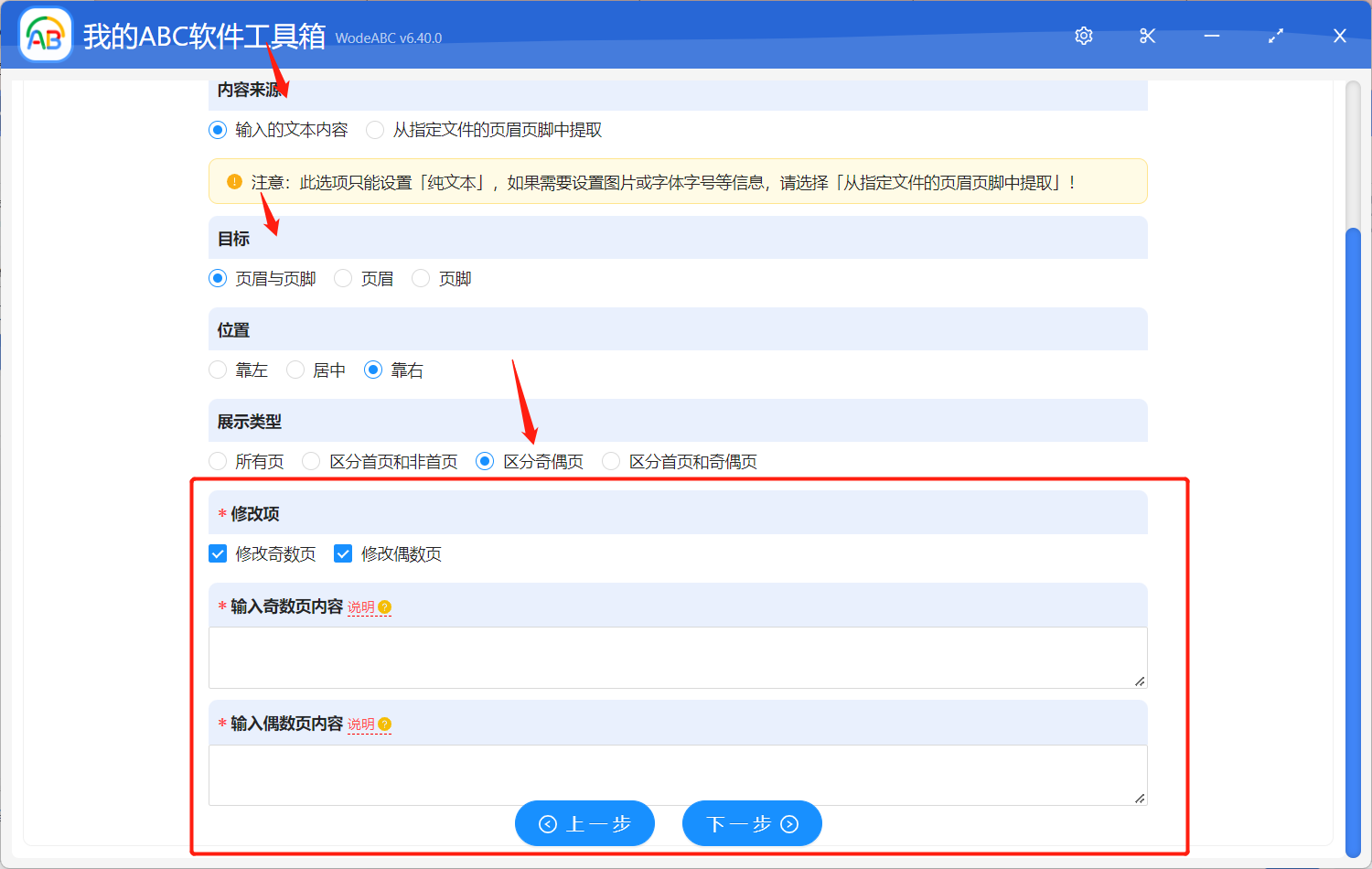This screenshot has width=1372, height=869.
Task: Click the scissors icon in the title bar
Action: coord(1147,36)
